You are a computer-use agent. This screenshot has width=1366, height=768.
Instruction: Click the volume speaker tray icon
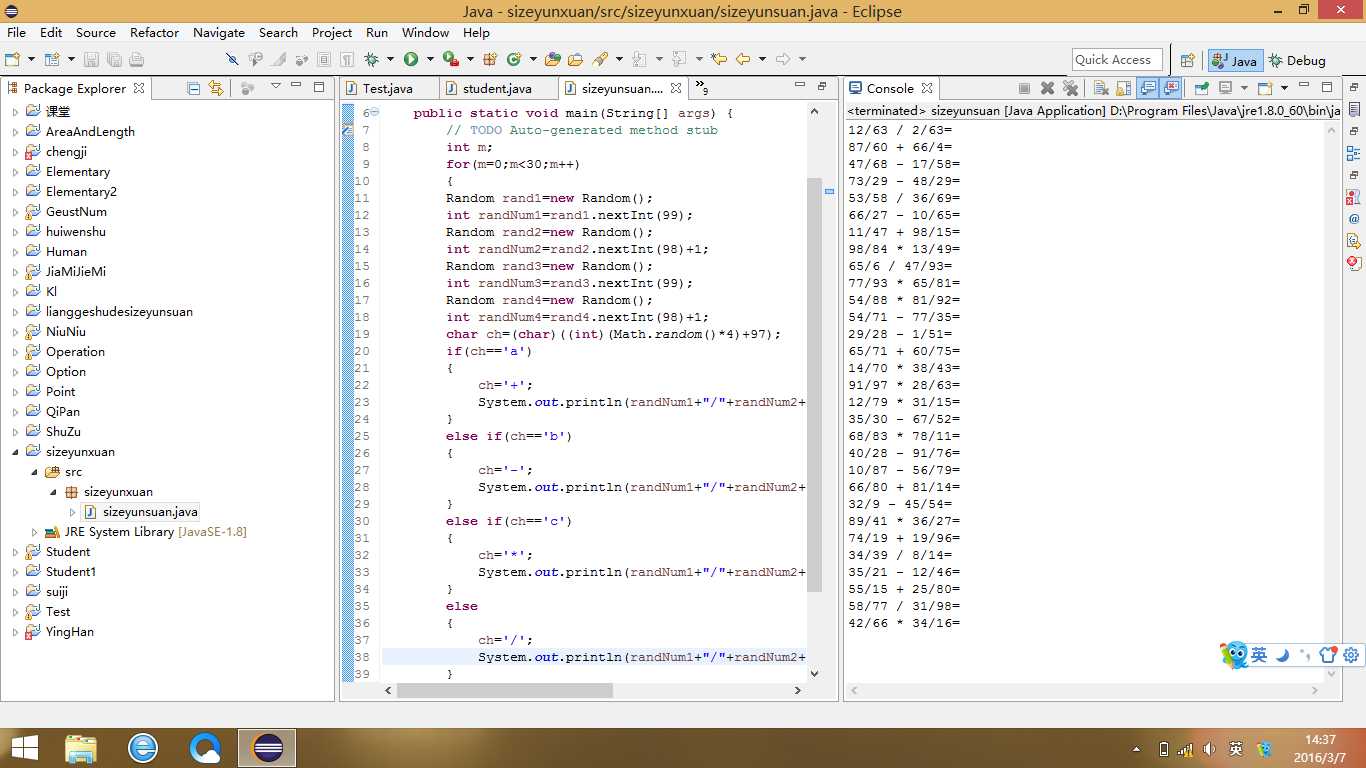[x=1209, y=749]
